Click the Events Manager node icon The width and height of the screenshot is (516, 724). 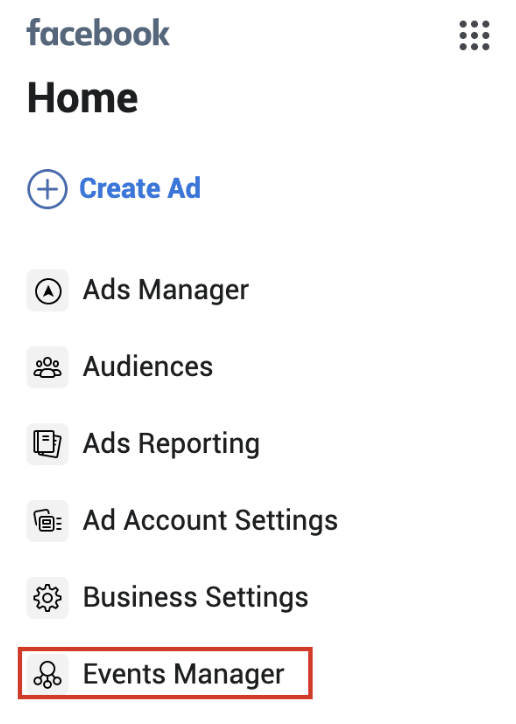coord(48,675)
